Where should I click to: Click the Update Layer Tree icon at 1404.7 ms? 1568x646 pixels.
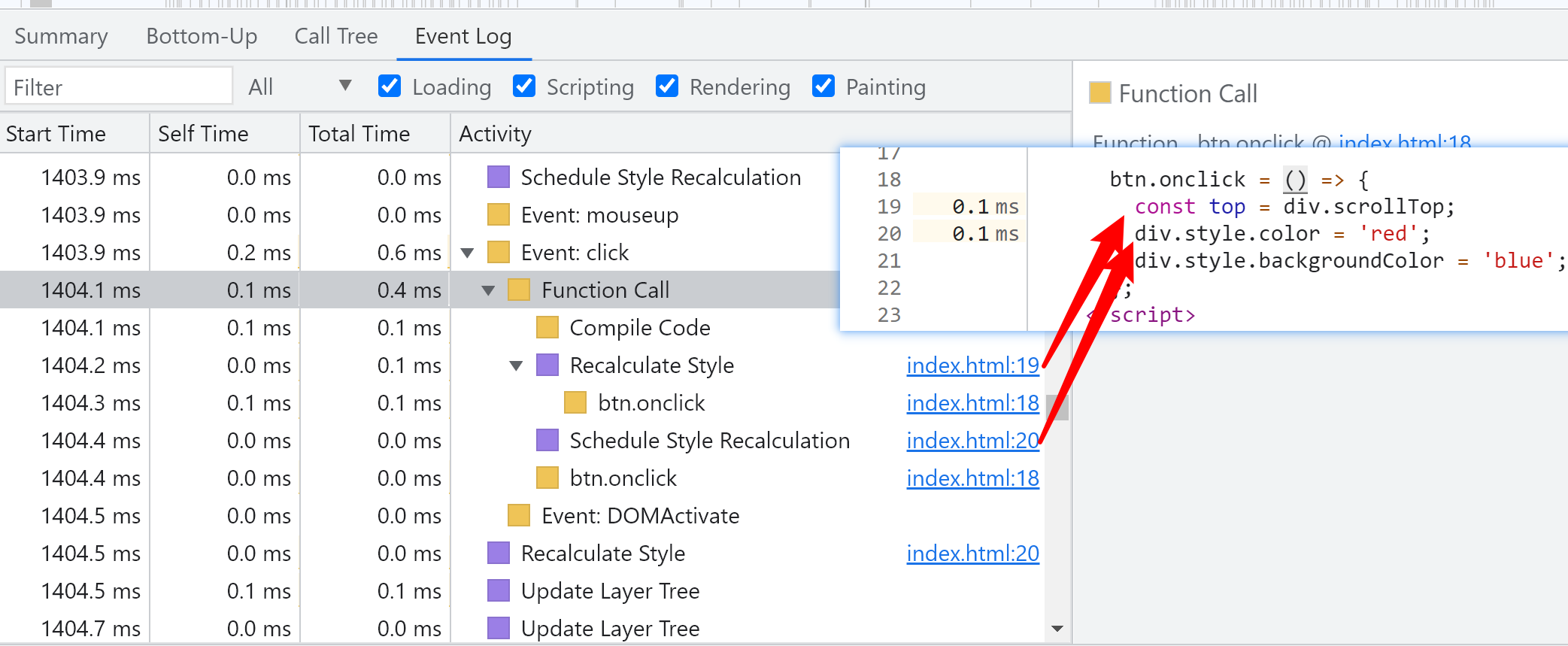click(499, 629)
